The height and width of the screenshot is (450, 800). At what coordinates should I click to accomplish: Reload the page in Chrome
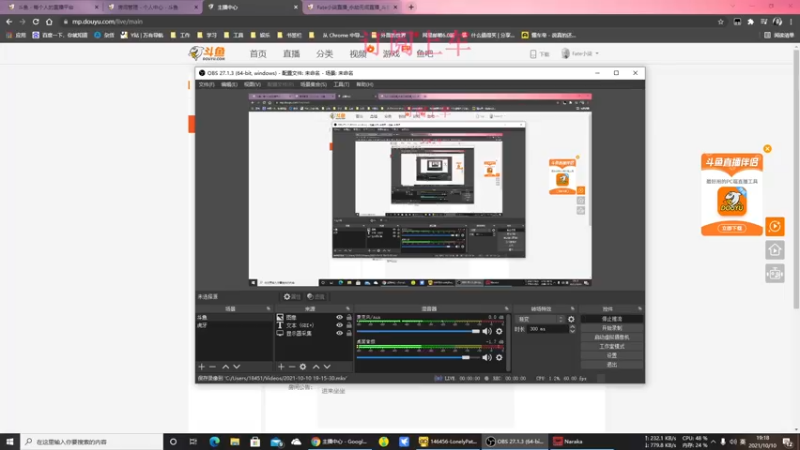36,21
